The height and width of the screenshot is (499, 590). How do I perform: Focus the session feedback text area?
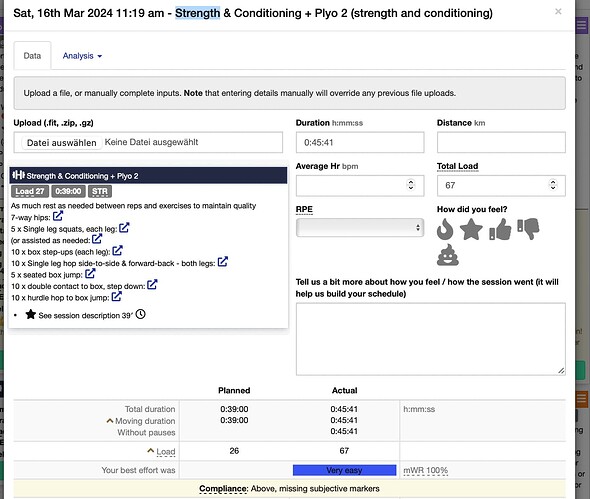430,339
